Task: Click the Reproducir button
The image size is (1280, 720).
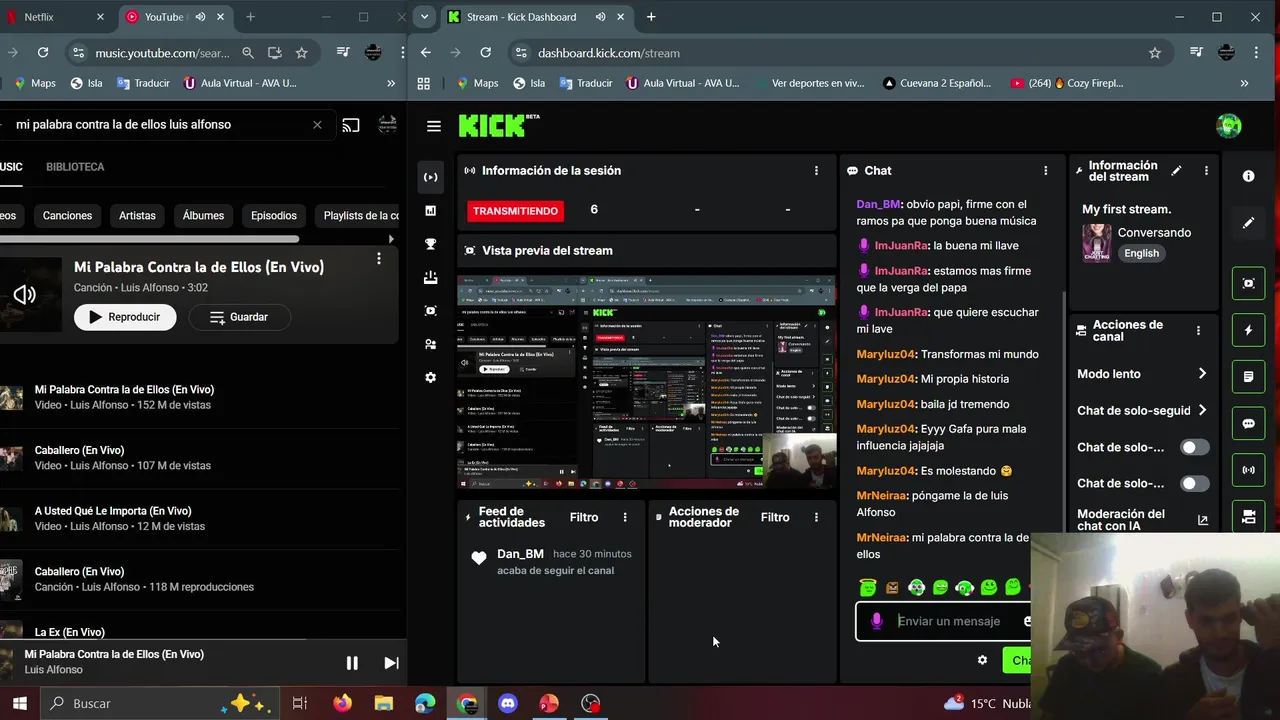Action: (x=125, y=317)
